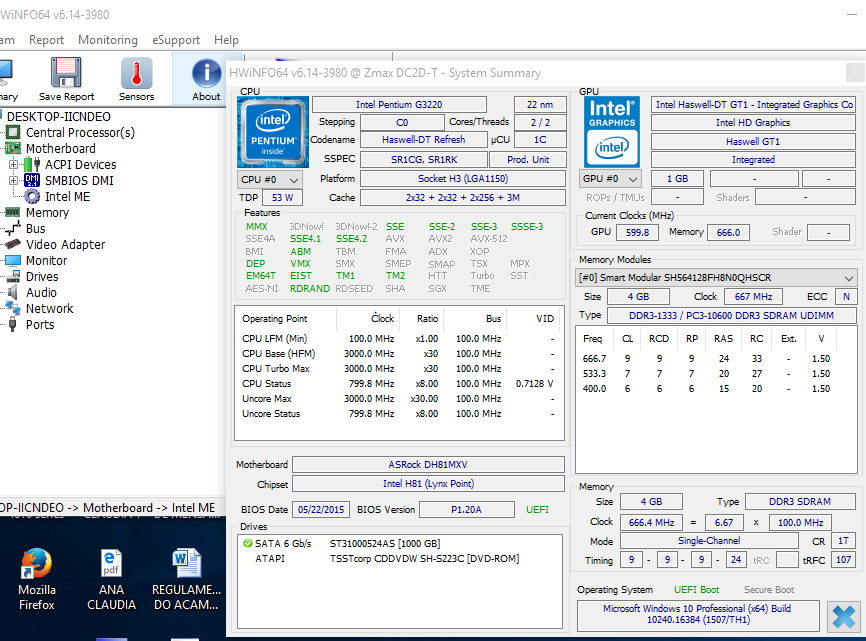Click the Haswell-DT Refresh codename value
This screenshot has height=641, width=866.
click(424, 140)
